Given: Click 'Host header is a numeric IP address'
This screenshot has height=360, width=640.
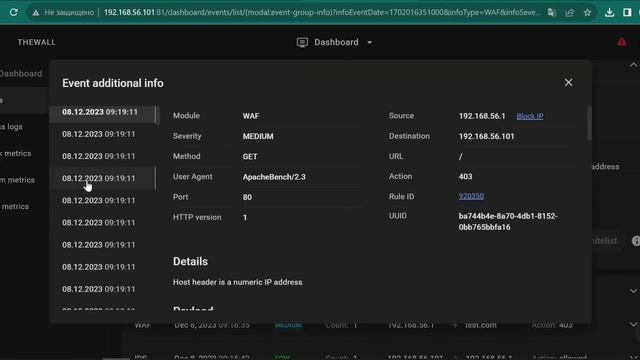Looking at the screenshot, I should [238, 282].
